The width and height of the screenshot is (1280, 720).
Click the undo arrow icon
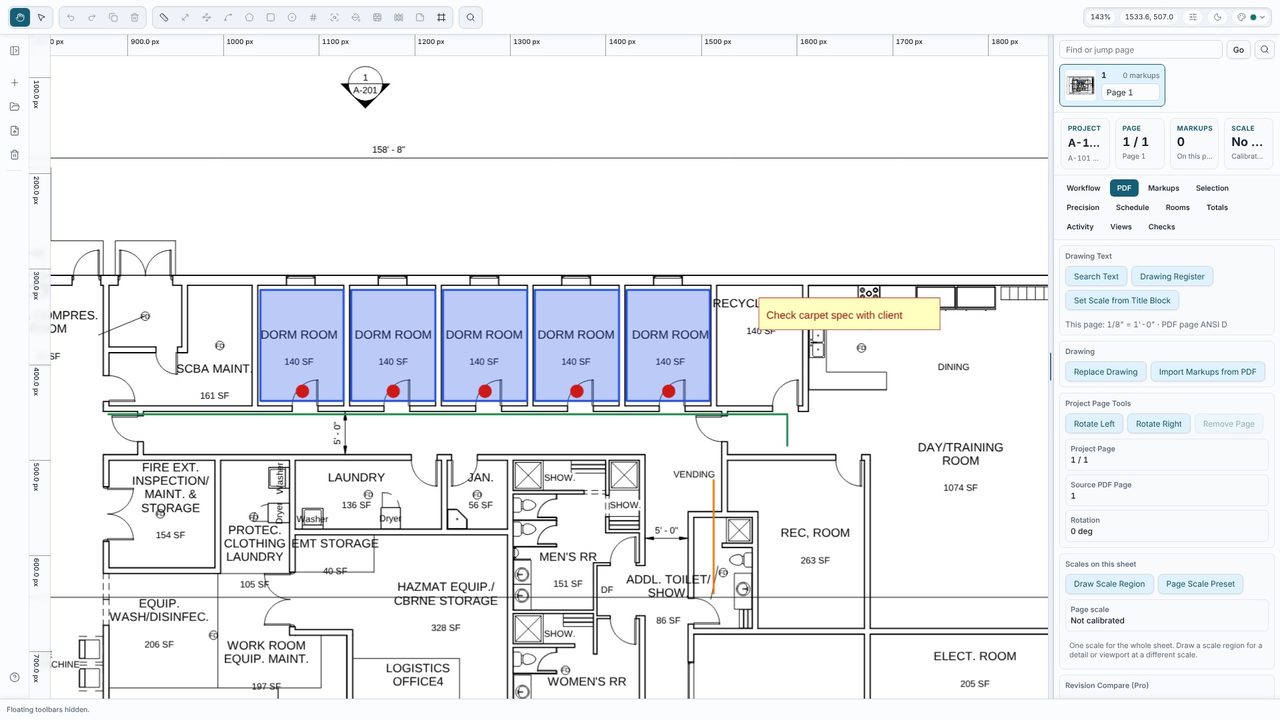[70, 17]
